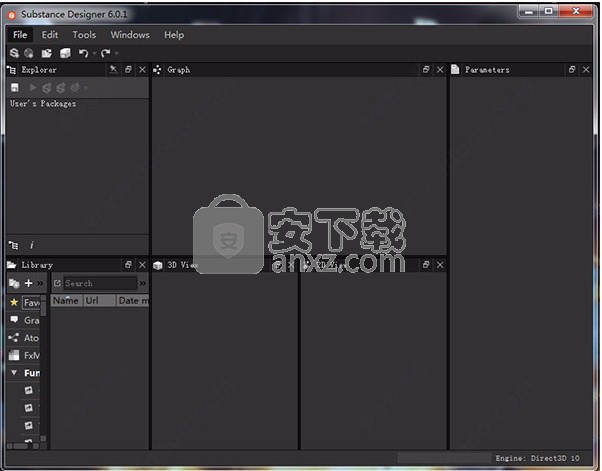
Task: Click the icon left of Library Search field
Action: coord(57,283)
